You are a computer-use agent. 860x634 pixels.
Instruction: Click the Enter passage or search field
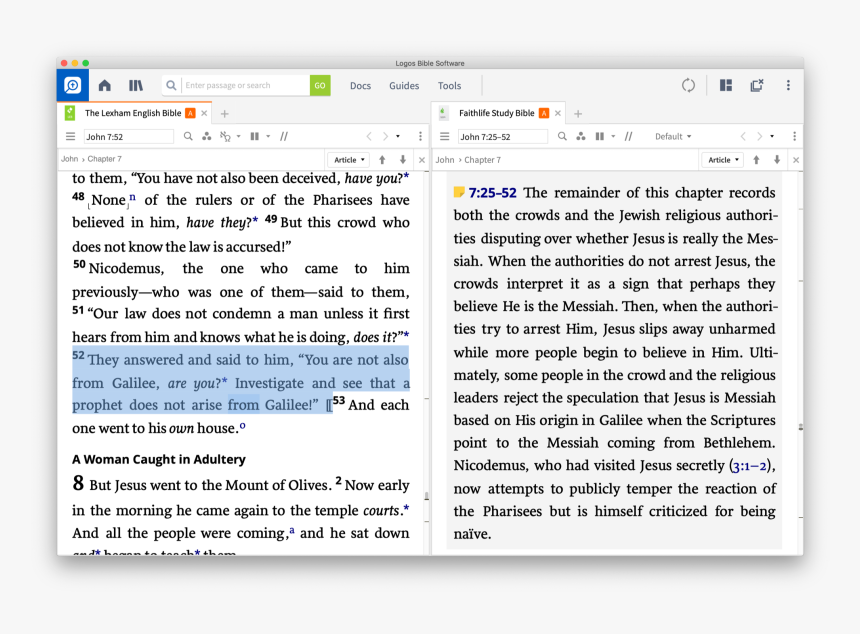tap(245, 86)
